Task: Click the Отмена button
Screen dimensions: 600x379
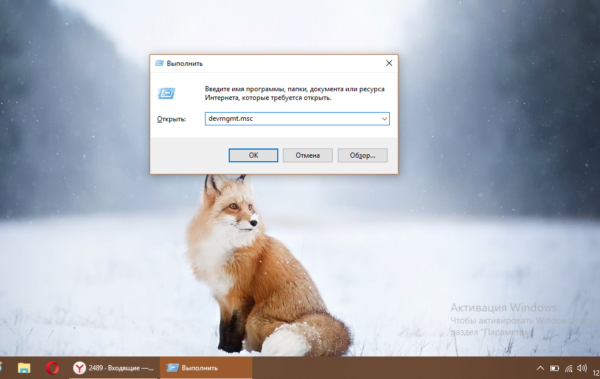Action: coord(308,155)
